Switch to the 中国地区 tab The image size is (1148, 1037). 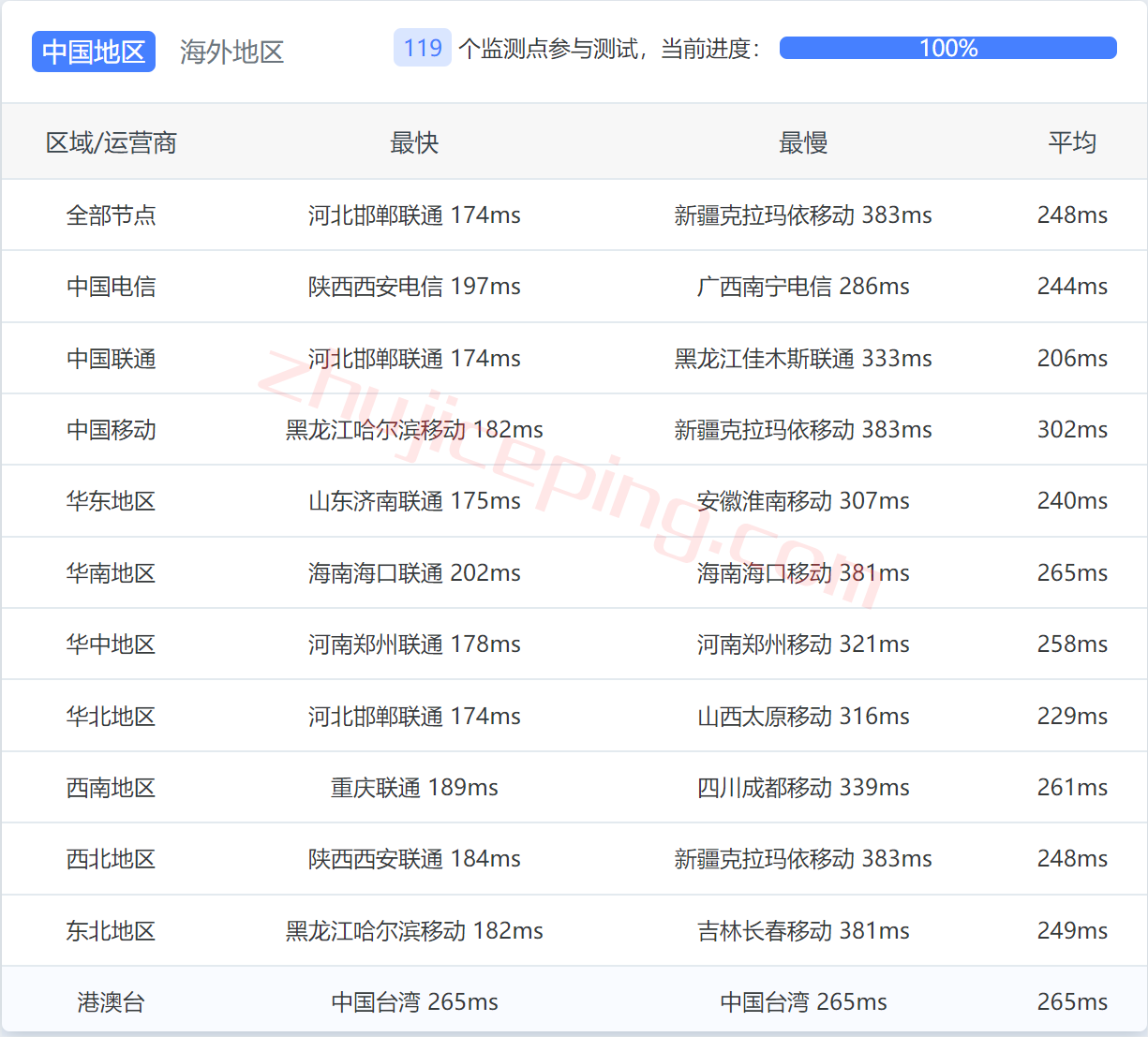pos(94,52)
